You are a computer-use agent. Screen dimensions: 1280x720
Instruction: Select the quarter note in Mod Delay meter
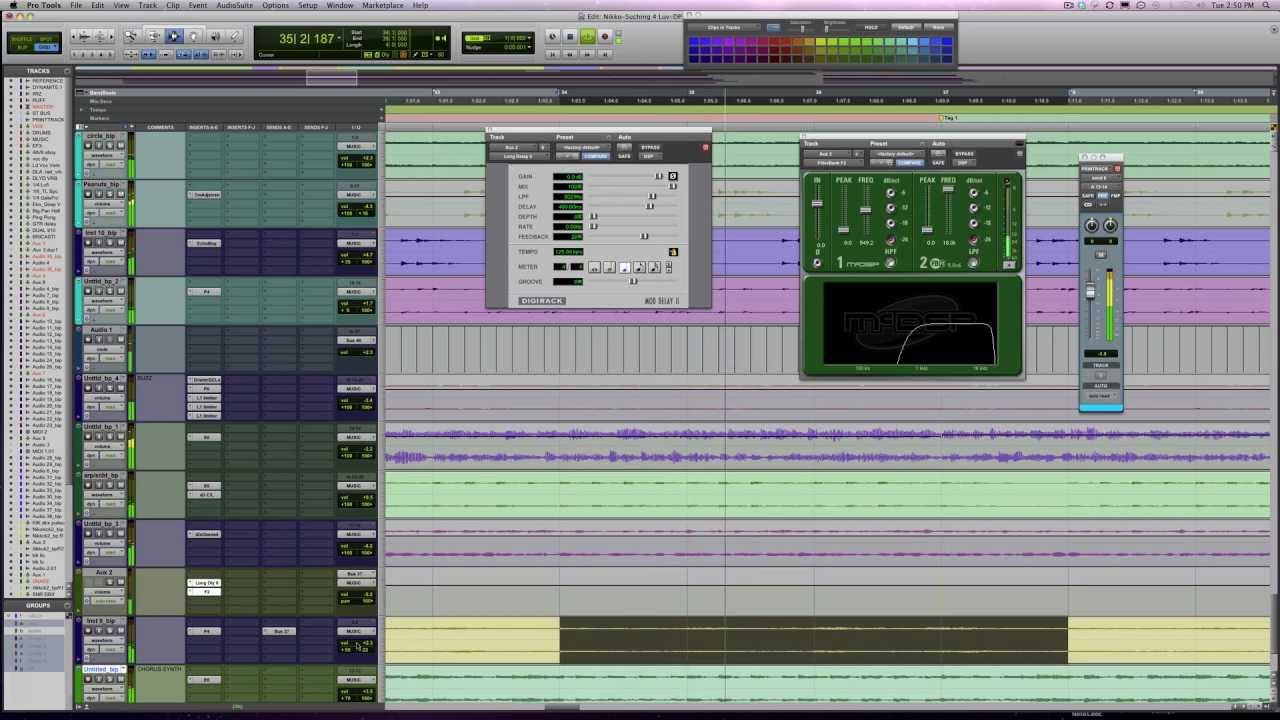coord(624,268)
